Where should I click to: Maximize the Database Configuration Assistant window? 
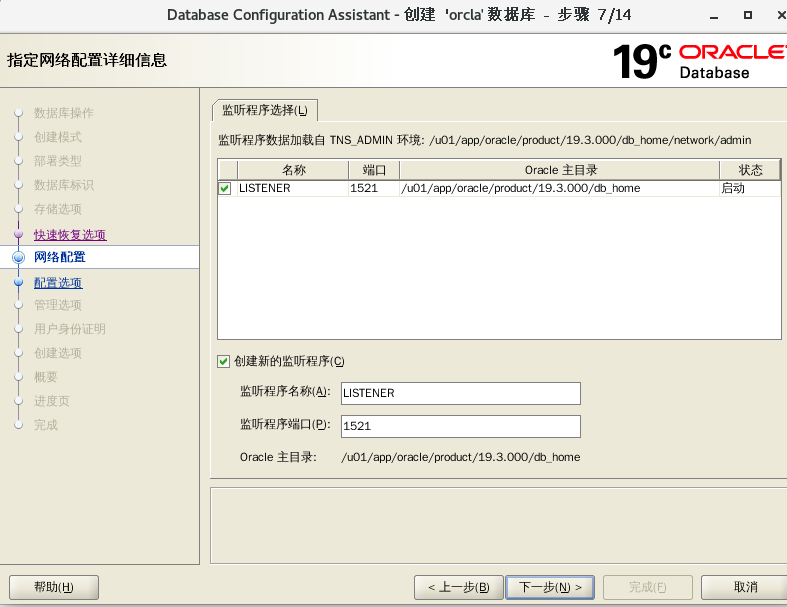(x=745, y=16)
